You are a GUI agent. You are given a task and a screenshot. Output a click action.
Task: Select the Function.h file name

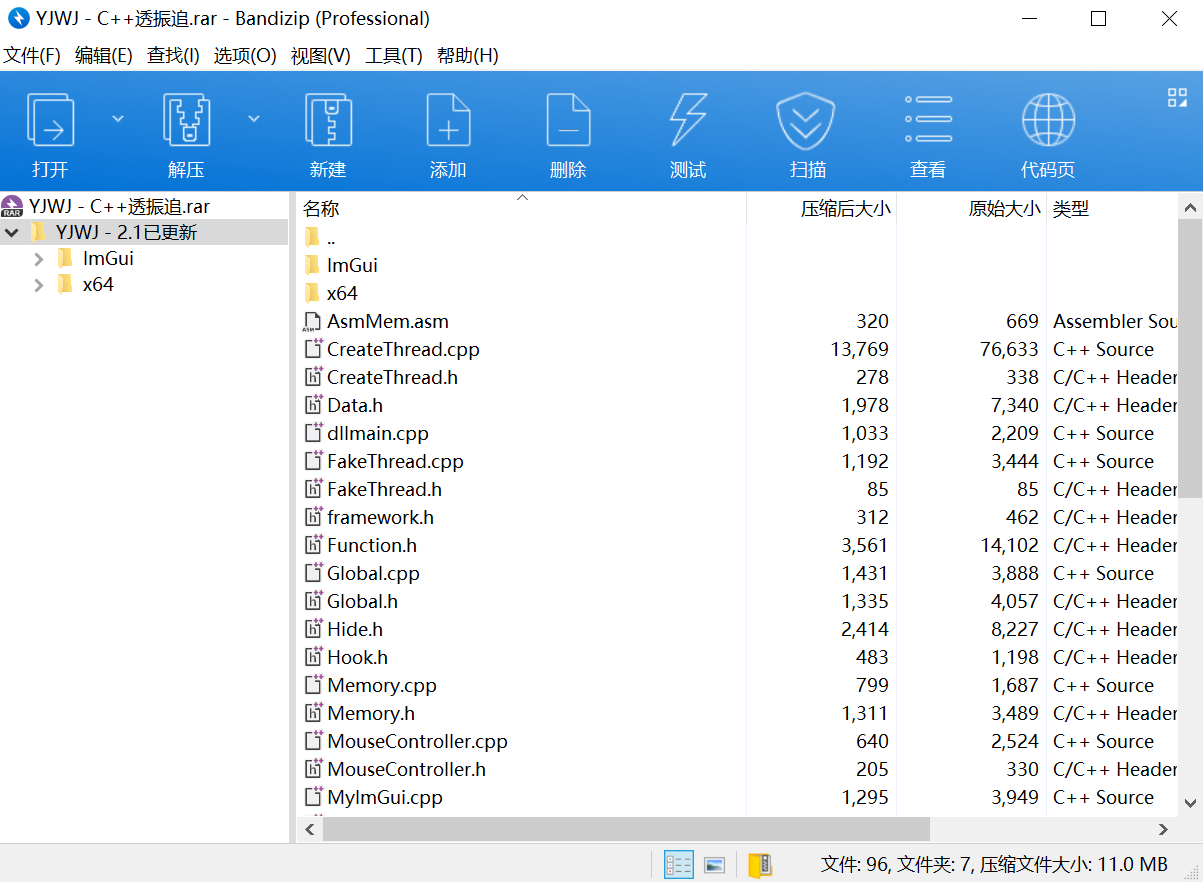[372, 545]
